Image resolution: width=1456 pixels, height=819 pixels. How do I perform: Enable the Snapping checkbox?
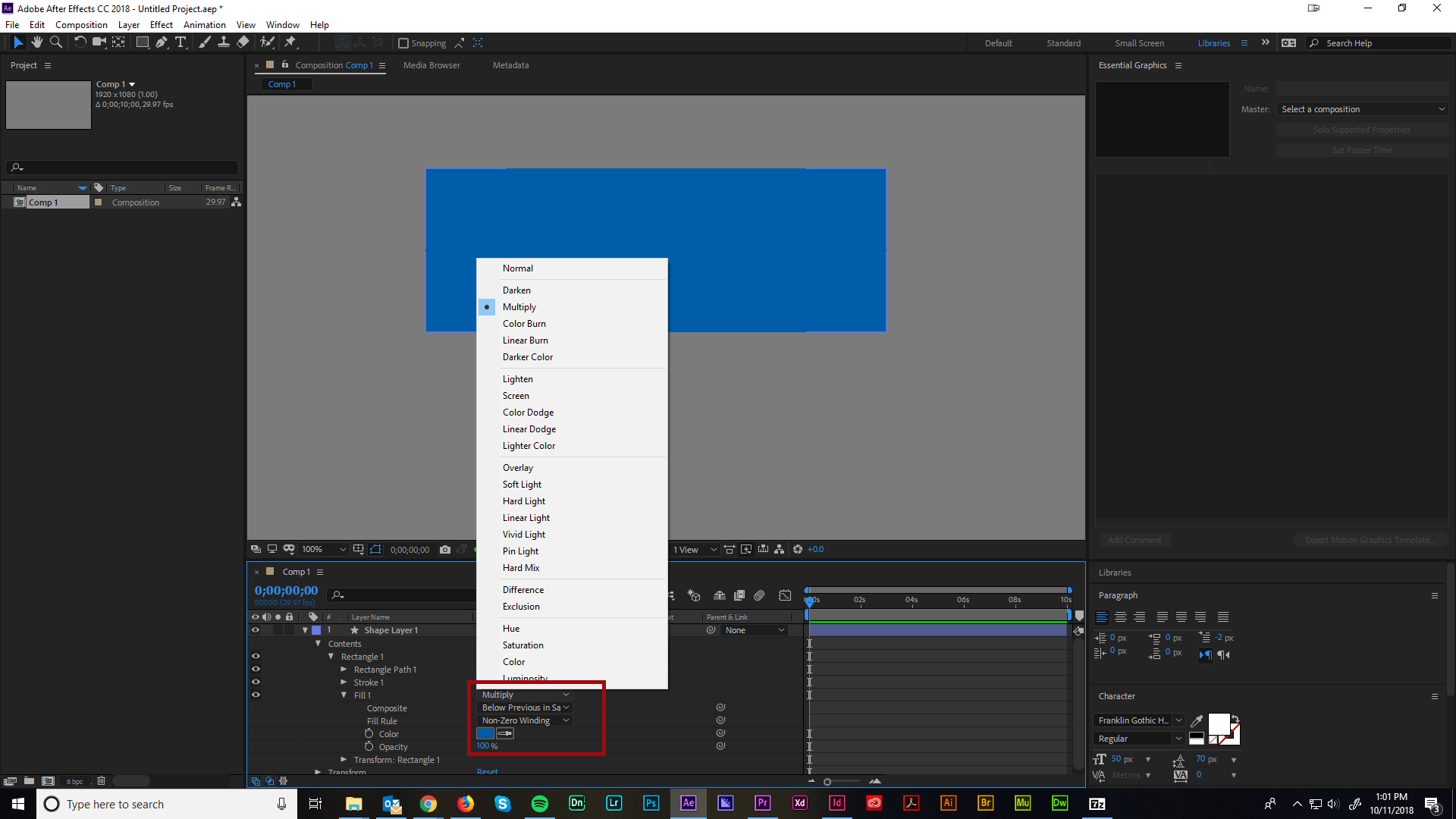click(x=404, y=43)
